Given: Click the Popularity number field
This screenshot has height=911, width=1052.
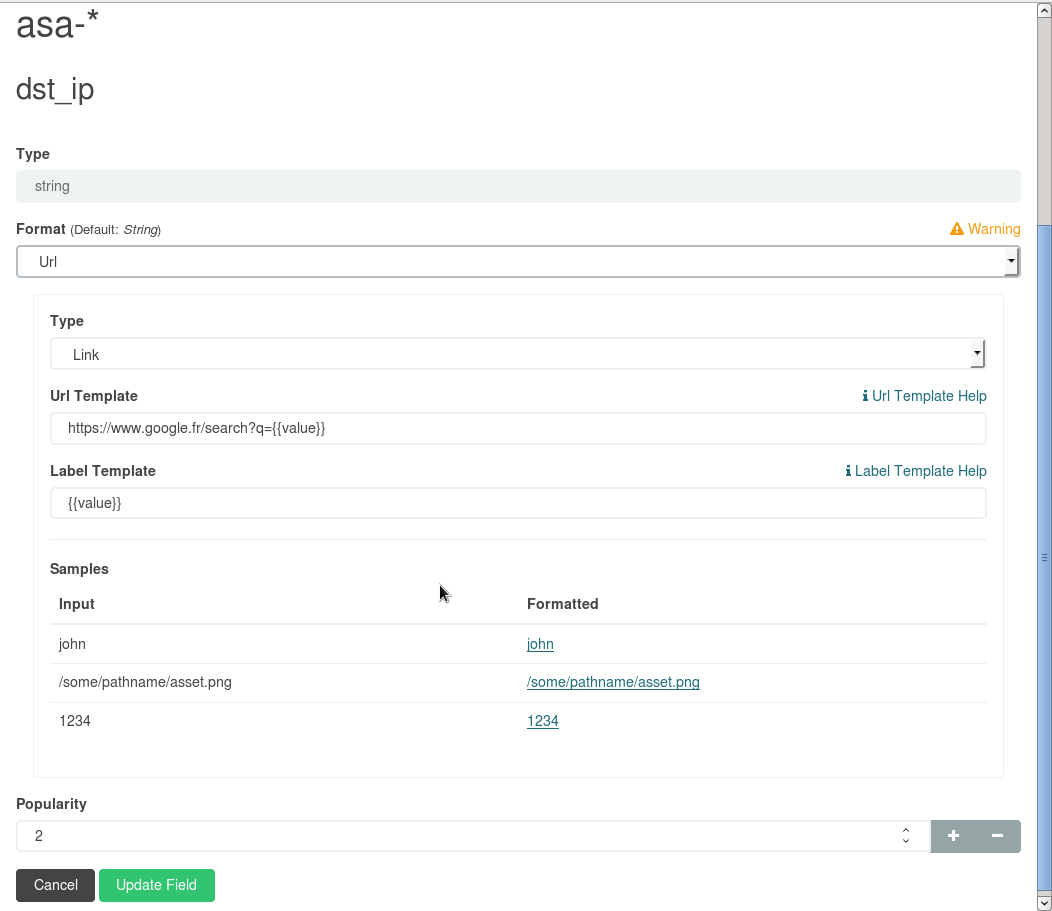Looking at the screenshot, I should (473, 836).
